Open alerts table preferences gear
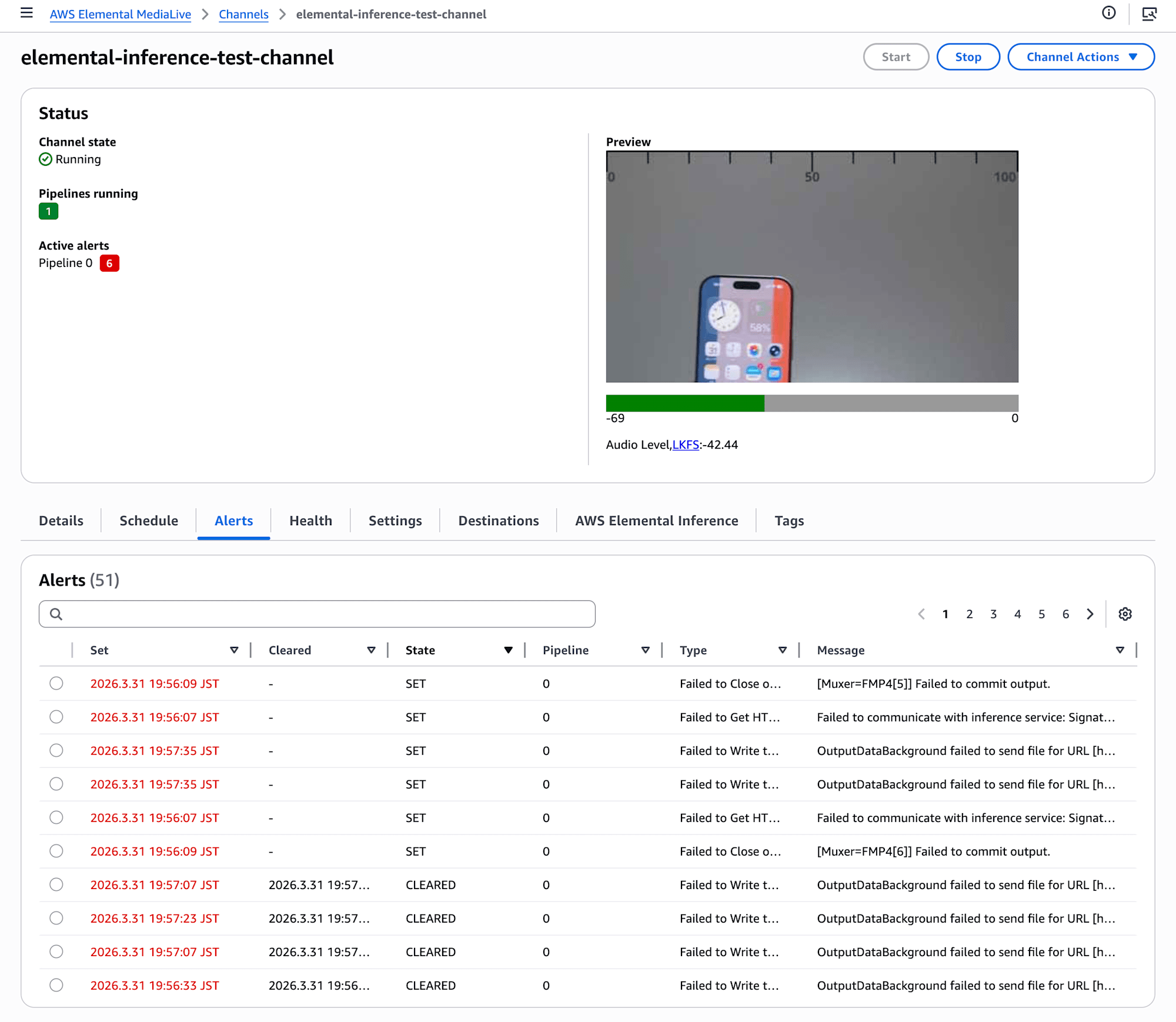 pos(1125,614)
